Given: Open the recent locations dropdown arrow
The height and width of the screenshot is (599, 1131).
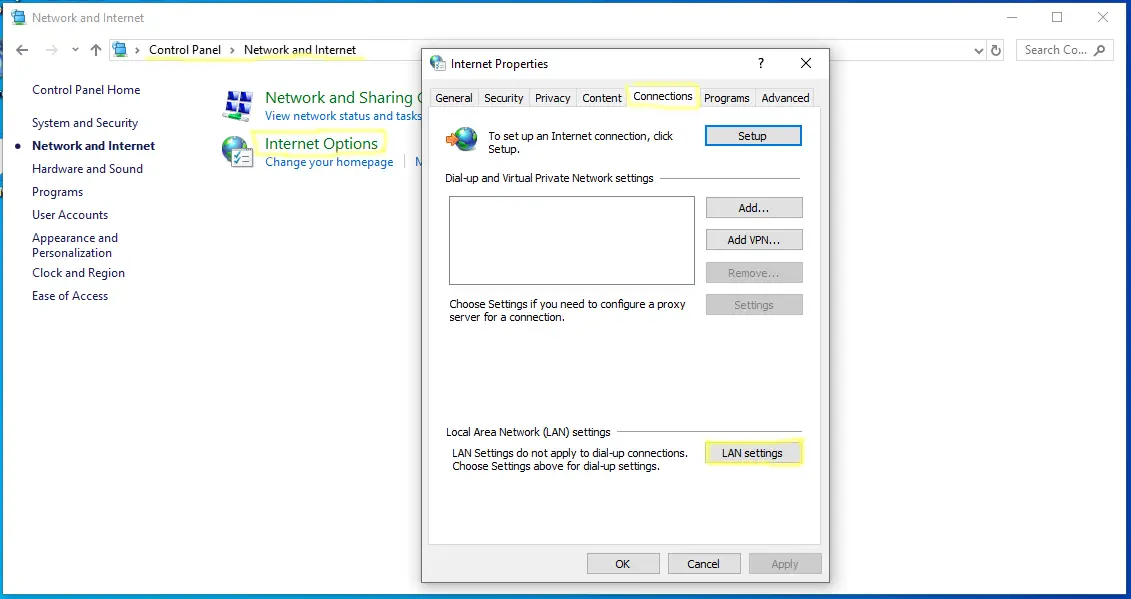Looking at the screenshot, I should pos(75,50).
